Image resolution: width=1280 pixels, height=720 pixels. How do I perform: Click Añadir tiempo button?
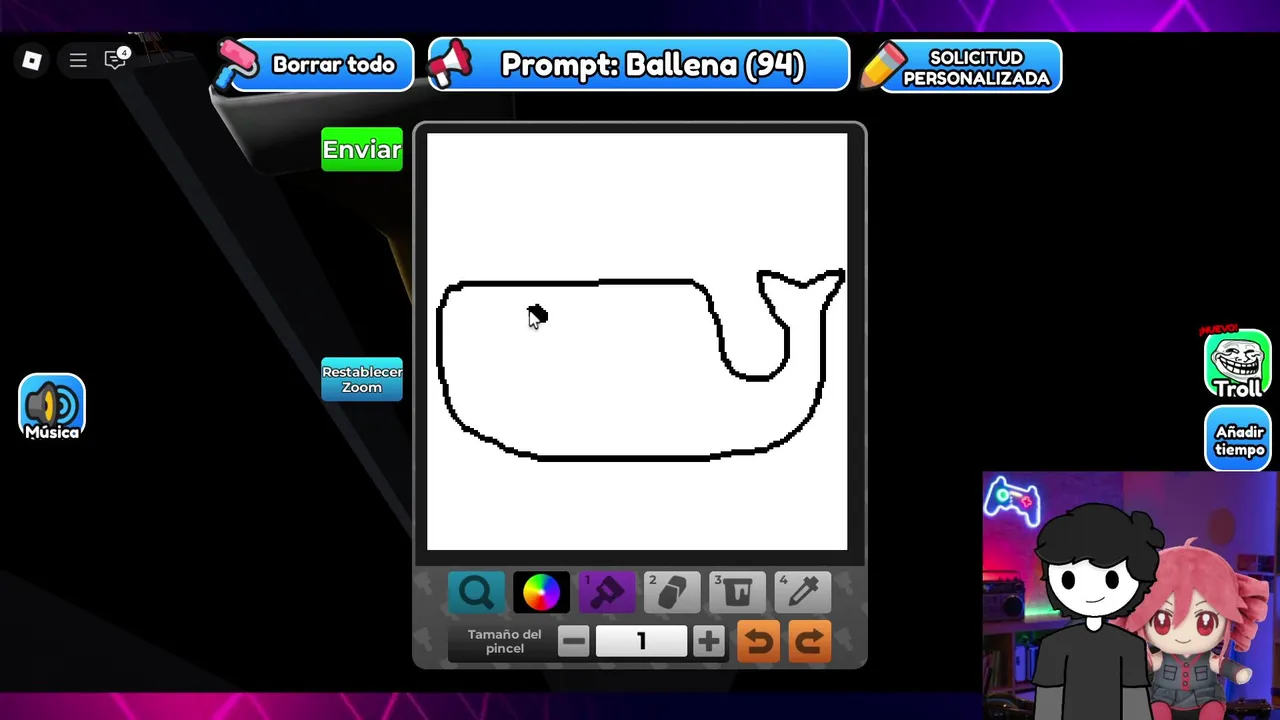[x=1238, y=439]
